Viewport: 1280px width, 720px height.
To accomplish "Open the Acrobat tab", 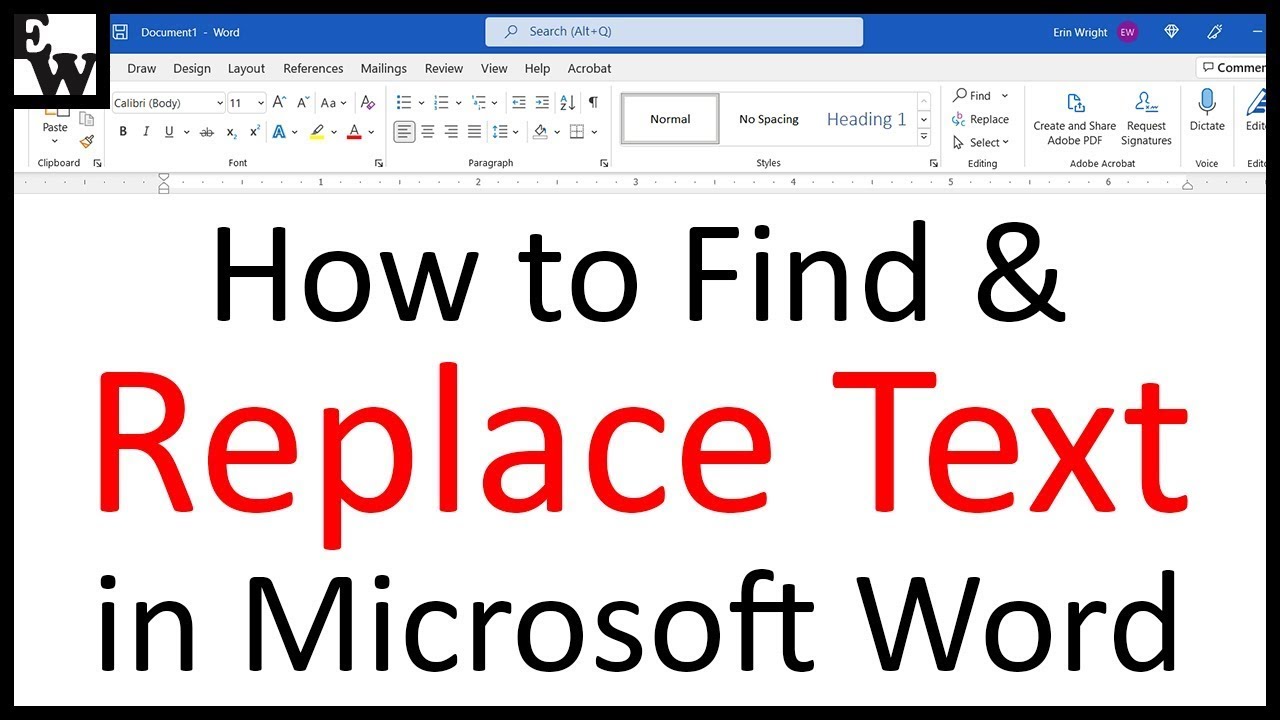I will pos(589,68).
